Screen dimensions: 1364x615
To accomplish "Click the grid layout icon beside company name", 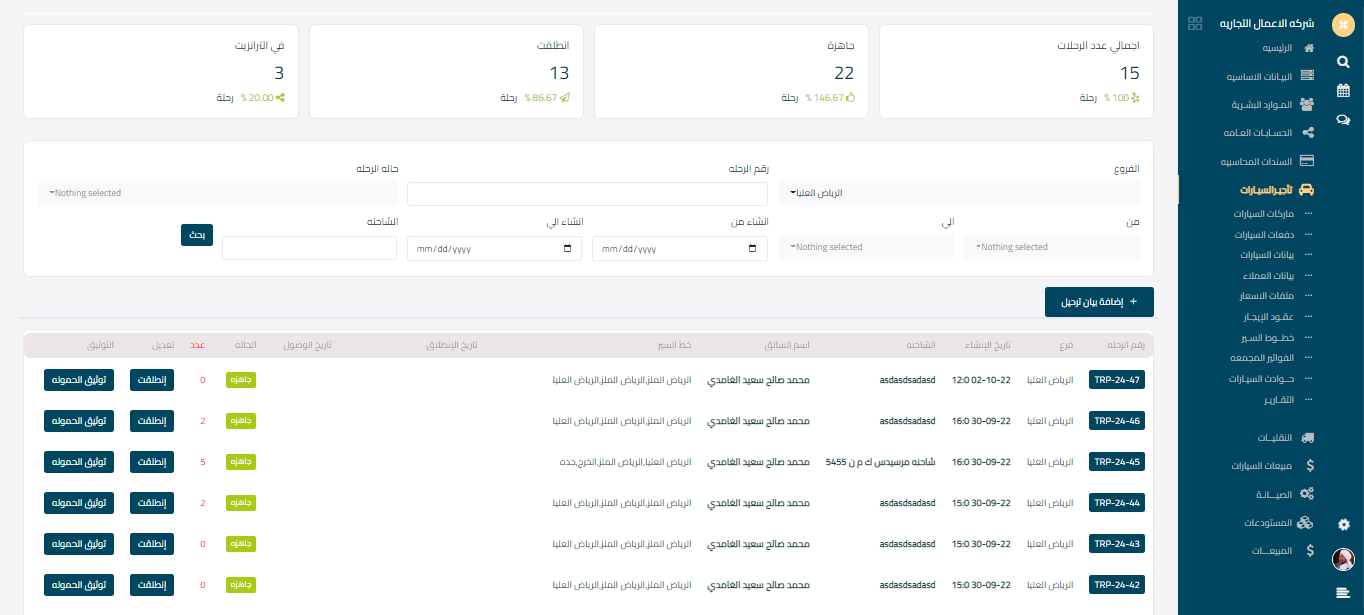I will tap(1194, 24).
